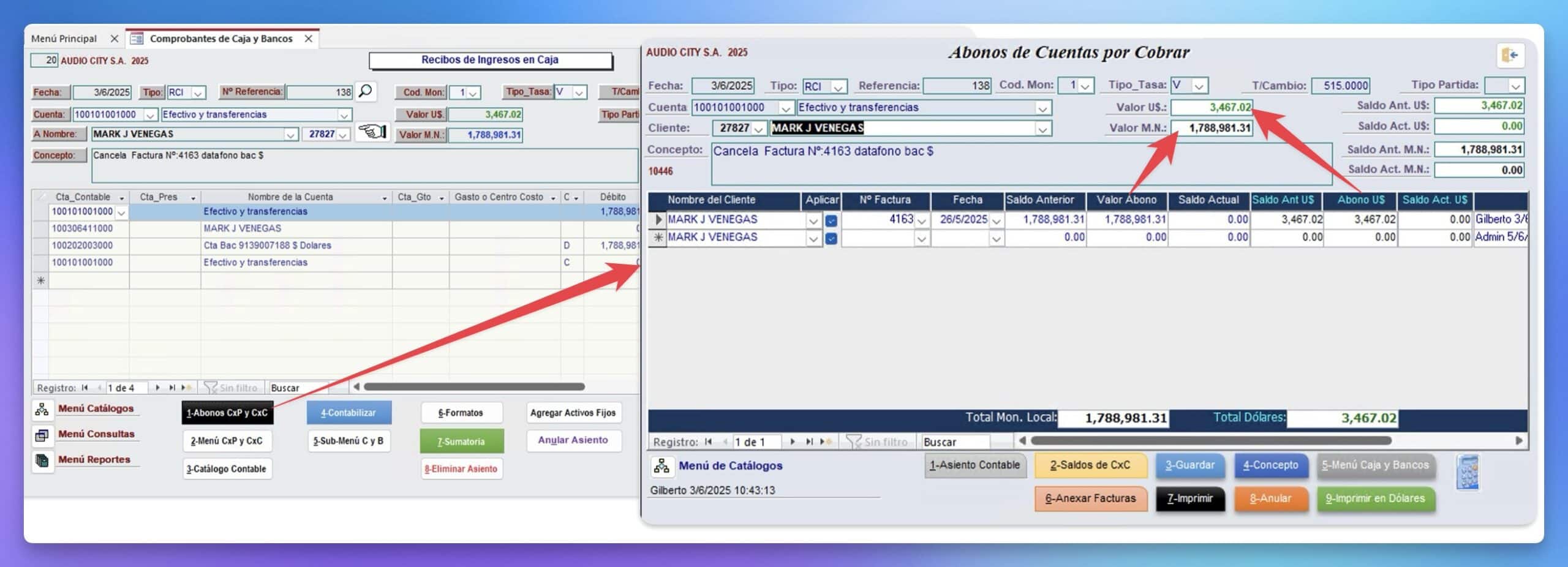Click the exit door icon in Abonos window
The image size is (1568, 567).
click(x=1510, y=56)
